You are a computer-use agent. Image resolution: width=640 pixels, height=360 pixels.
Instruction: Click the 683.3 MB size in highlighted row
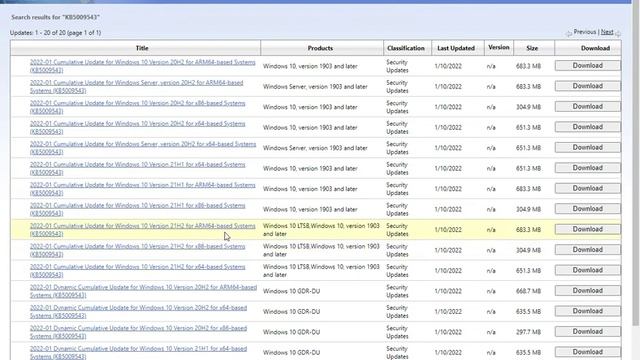coord(528,229)
